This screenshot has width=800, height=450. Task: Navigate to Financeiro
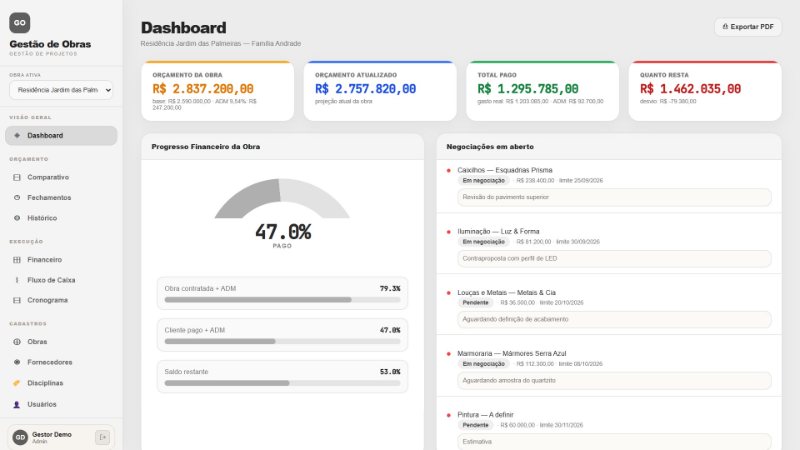(x=61, y=260)
